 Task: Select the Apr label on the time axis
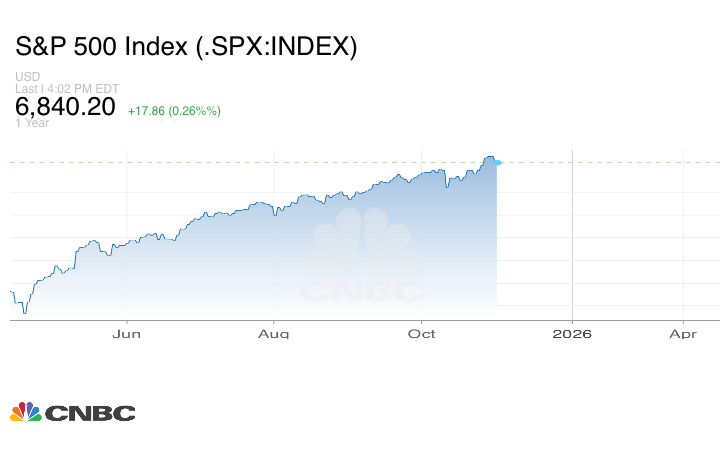[x=683, y=333]
